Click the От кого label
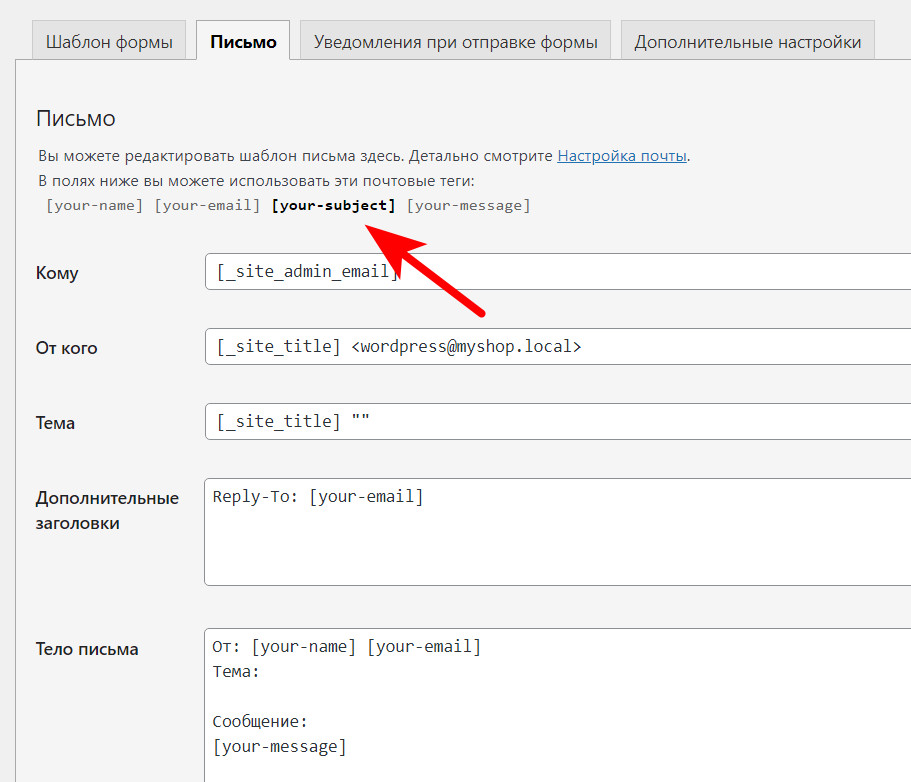 [x=67, y=348]
